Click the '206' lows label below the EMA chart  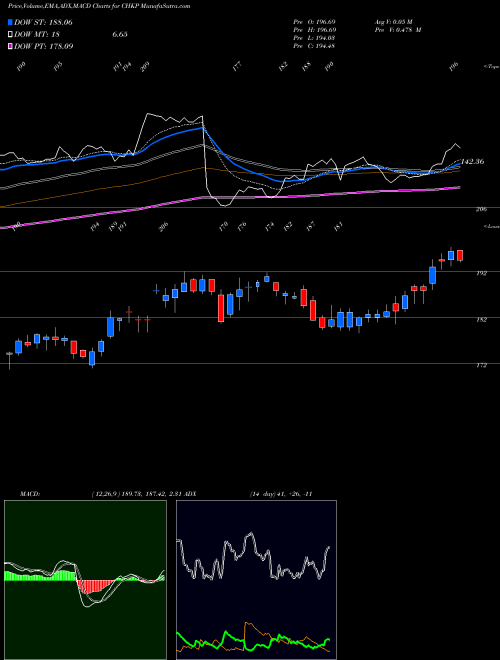pos(163,227)
